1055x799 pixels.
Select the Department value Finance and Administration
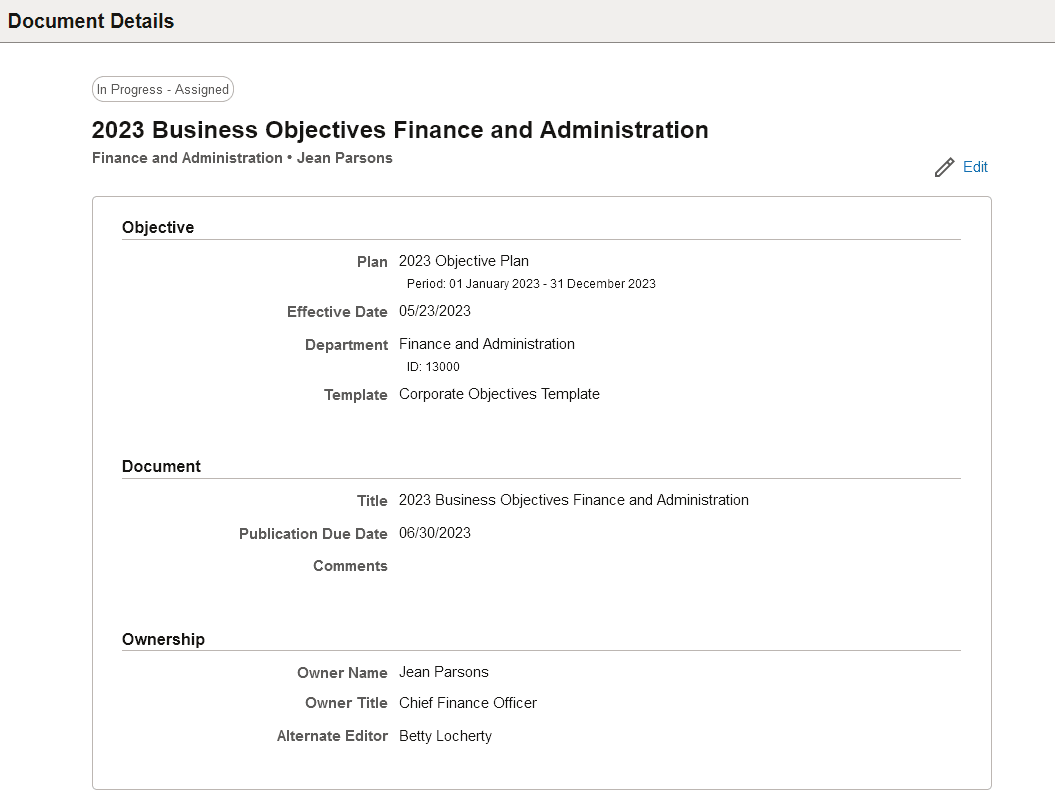point(487,344)
